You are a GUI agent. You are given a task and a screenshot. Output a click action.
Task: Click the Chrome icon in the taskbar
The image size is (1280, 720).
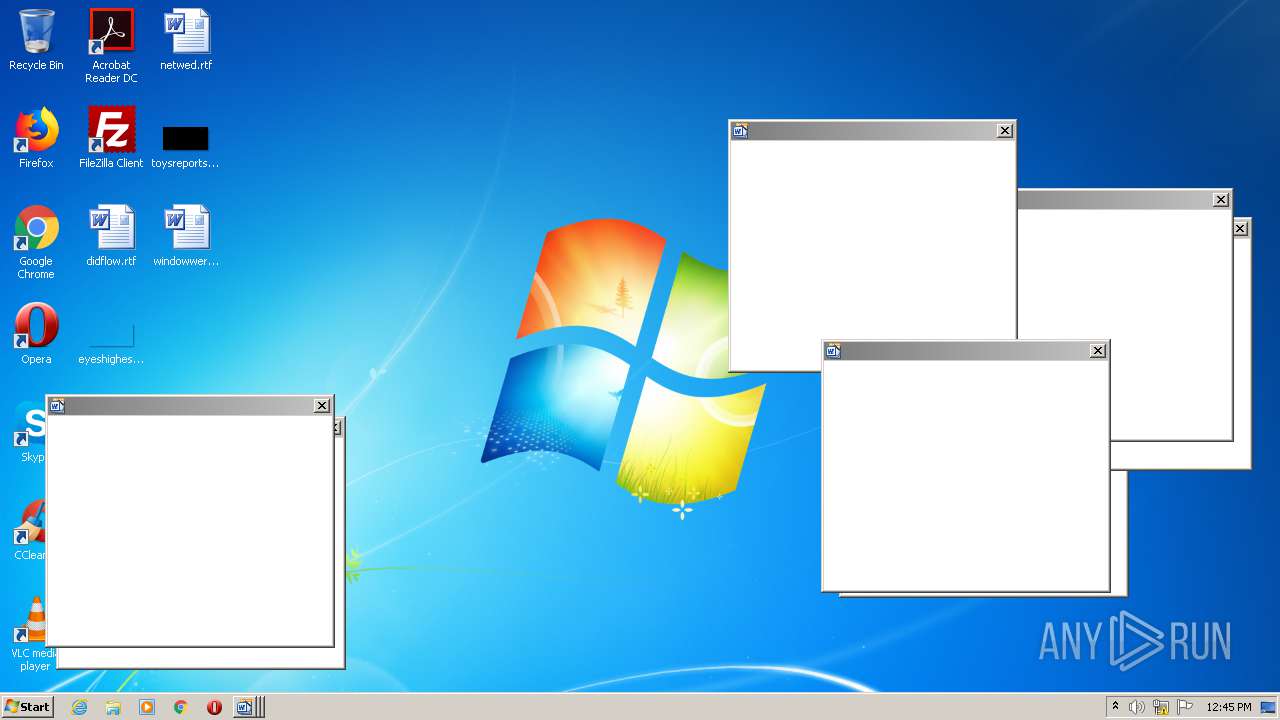[x=181, y=707]
